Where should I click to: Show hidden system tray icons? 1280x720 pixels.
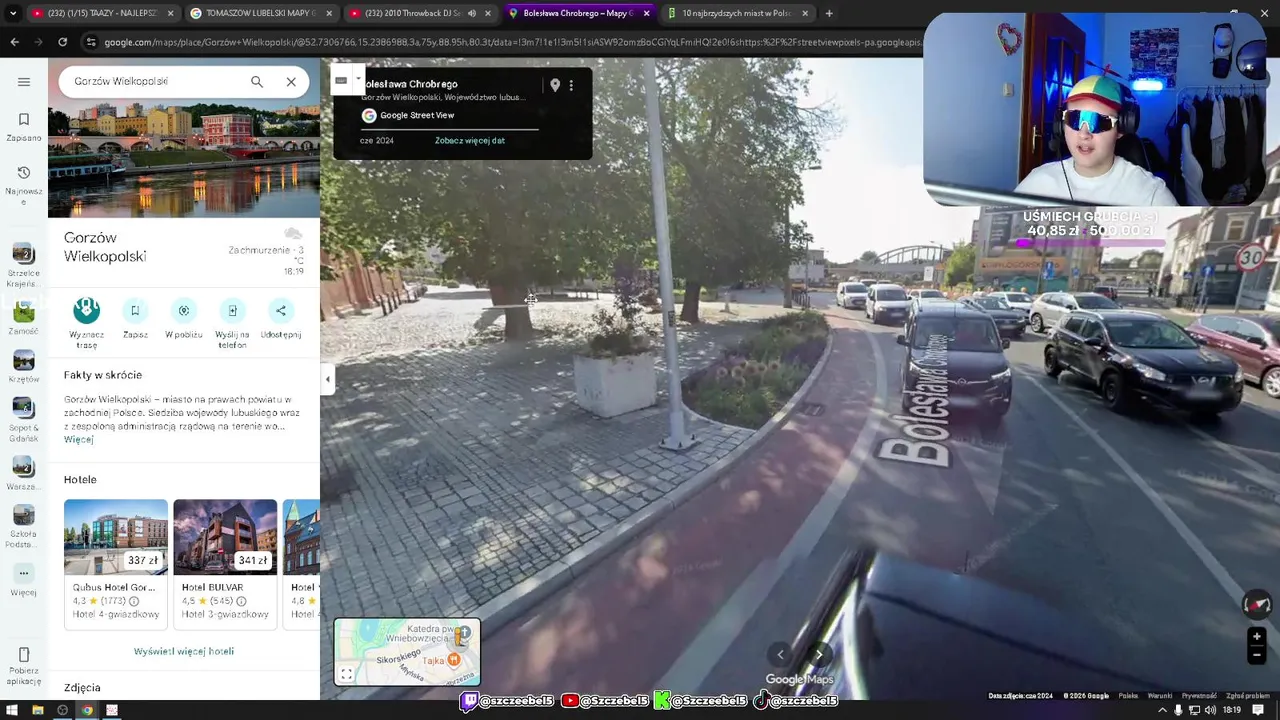pyautogui.click(x=1162, y=710)
